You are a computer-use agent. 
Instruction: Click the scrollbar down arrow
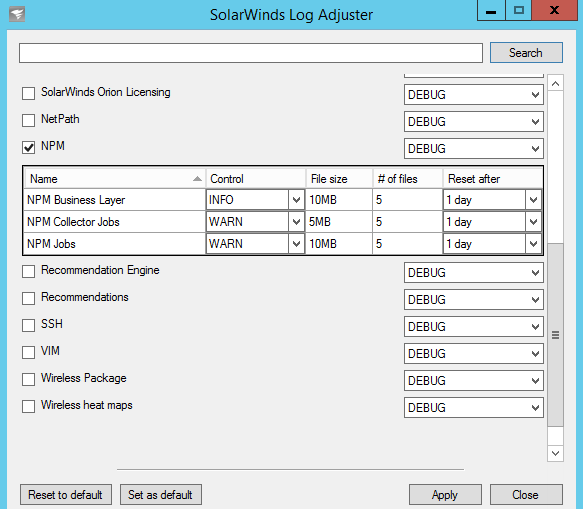click(555, 453)
